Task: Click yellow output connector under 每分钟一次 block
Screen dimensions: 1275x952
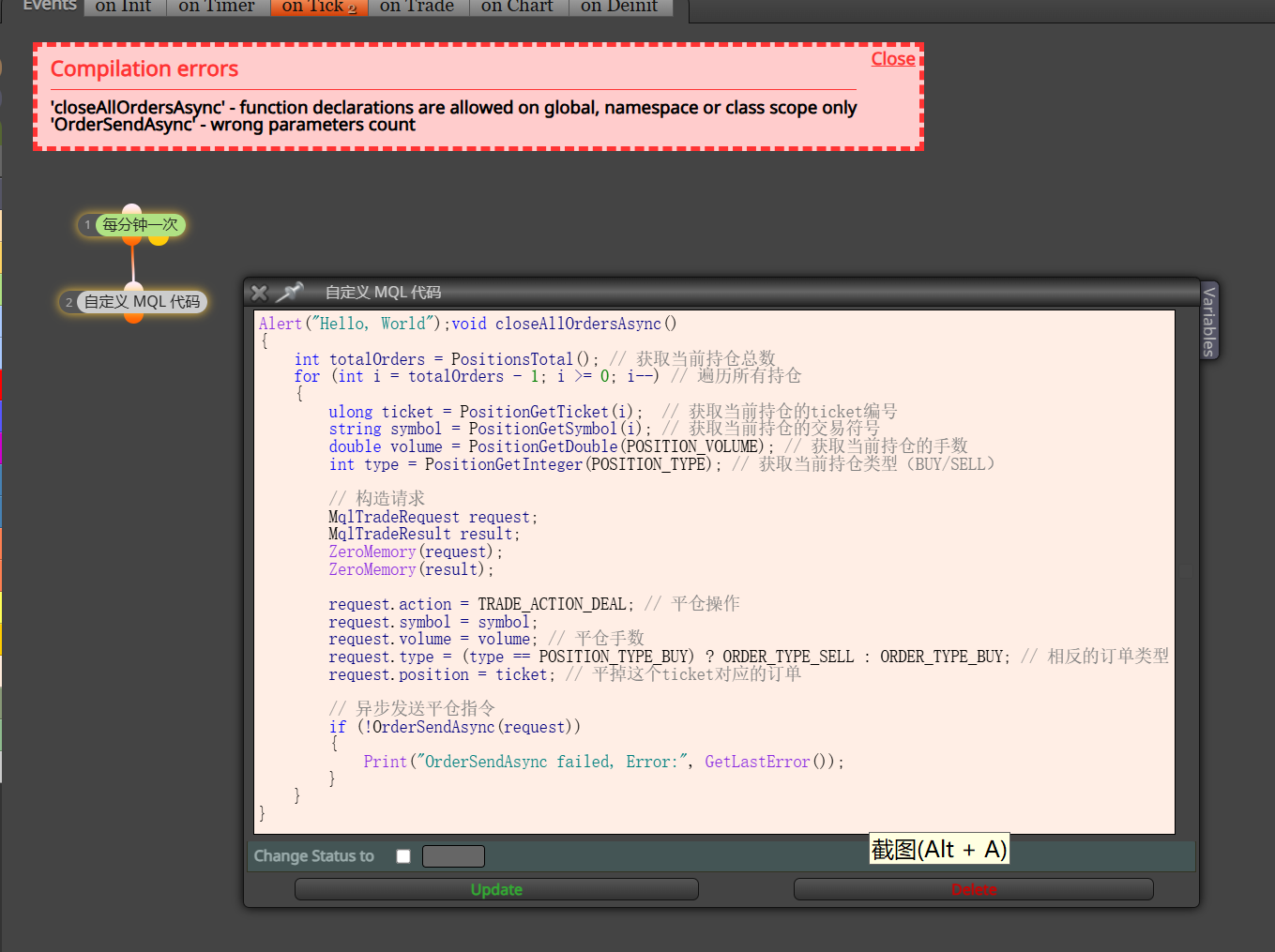Action: [x=159, y=240]
